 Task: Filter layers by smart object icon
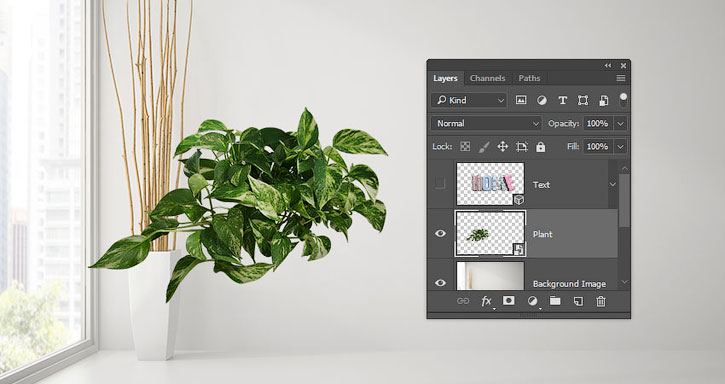click(x=603, y=100)
